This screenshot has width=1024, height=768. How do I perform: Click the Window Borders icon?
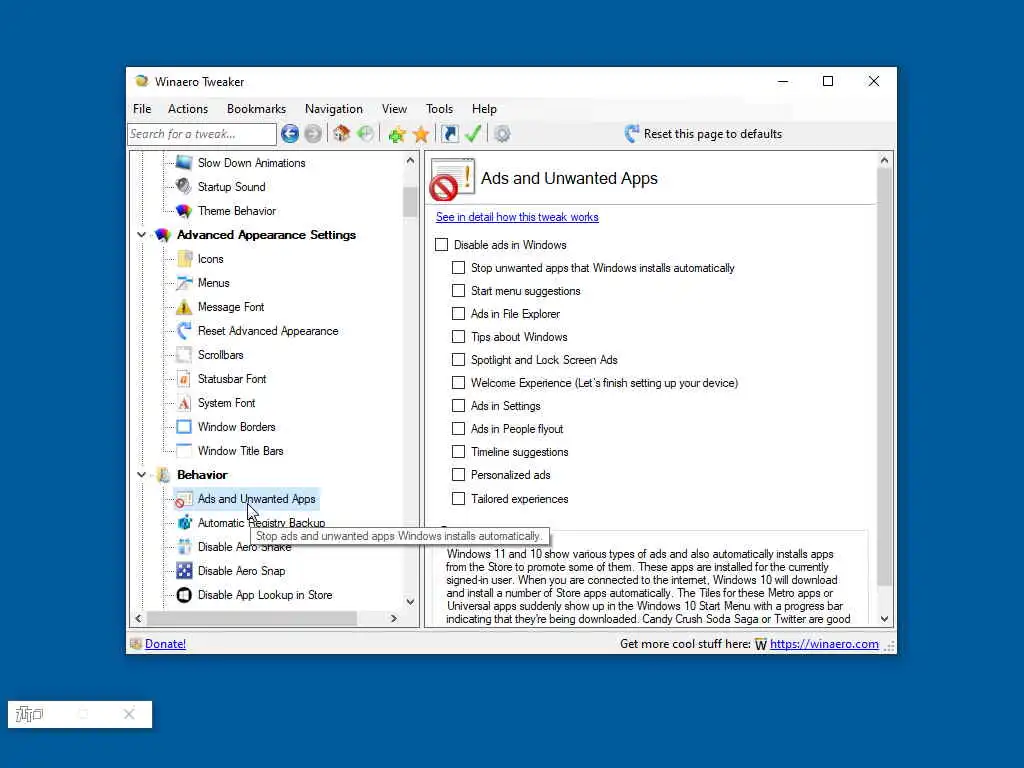point(184,426)
